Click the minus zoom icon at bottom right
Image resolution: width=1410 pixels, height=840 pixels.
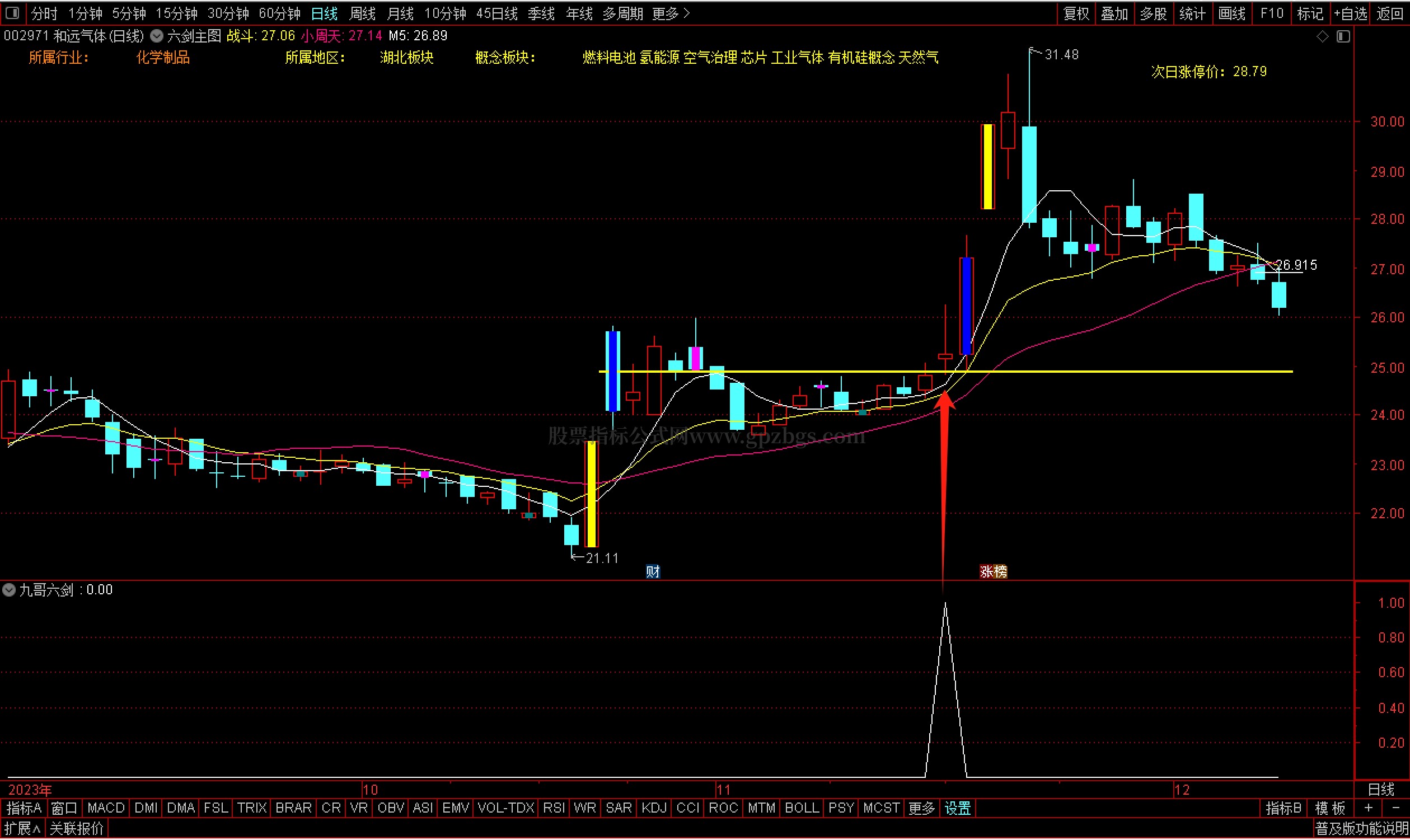click(x=1395, y=808)
